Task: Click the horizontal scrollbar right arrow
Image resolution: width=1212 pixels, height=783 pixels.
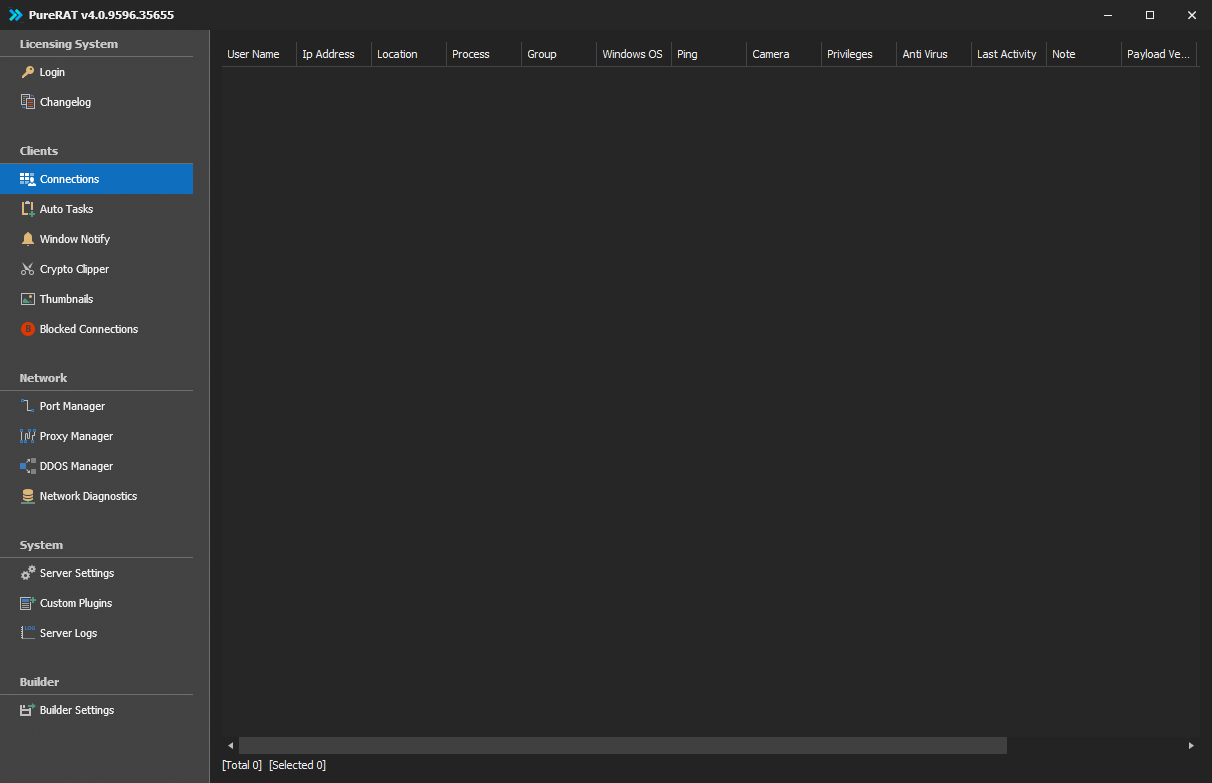Action: [x=1190, y=745]
